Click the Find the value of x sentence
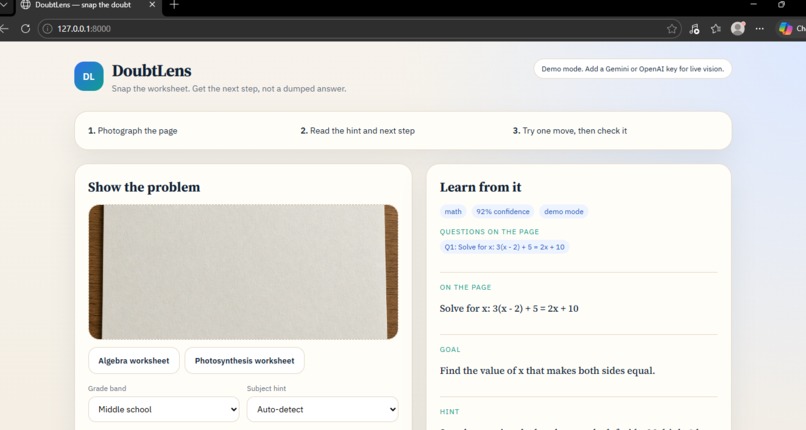 (547, 371)
